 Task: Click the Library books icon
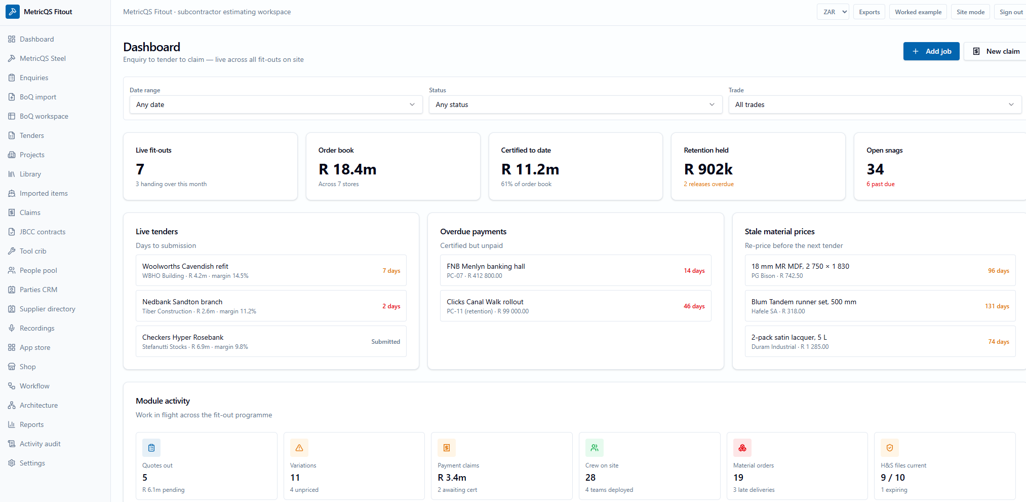[11, 174]
